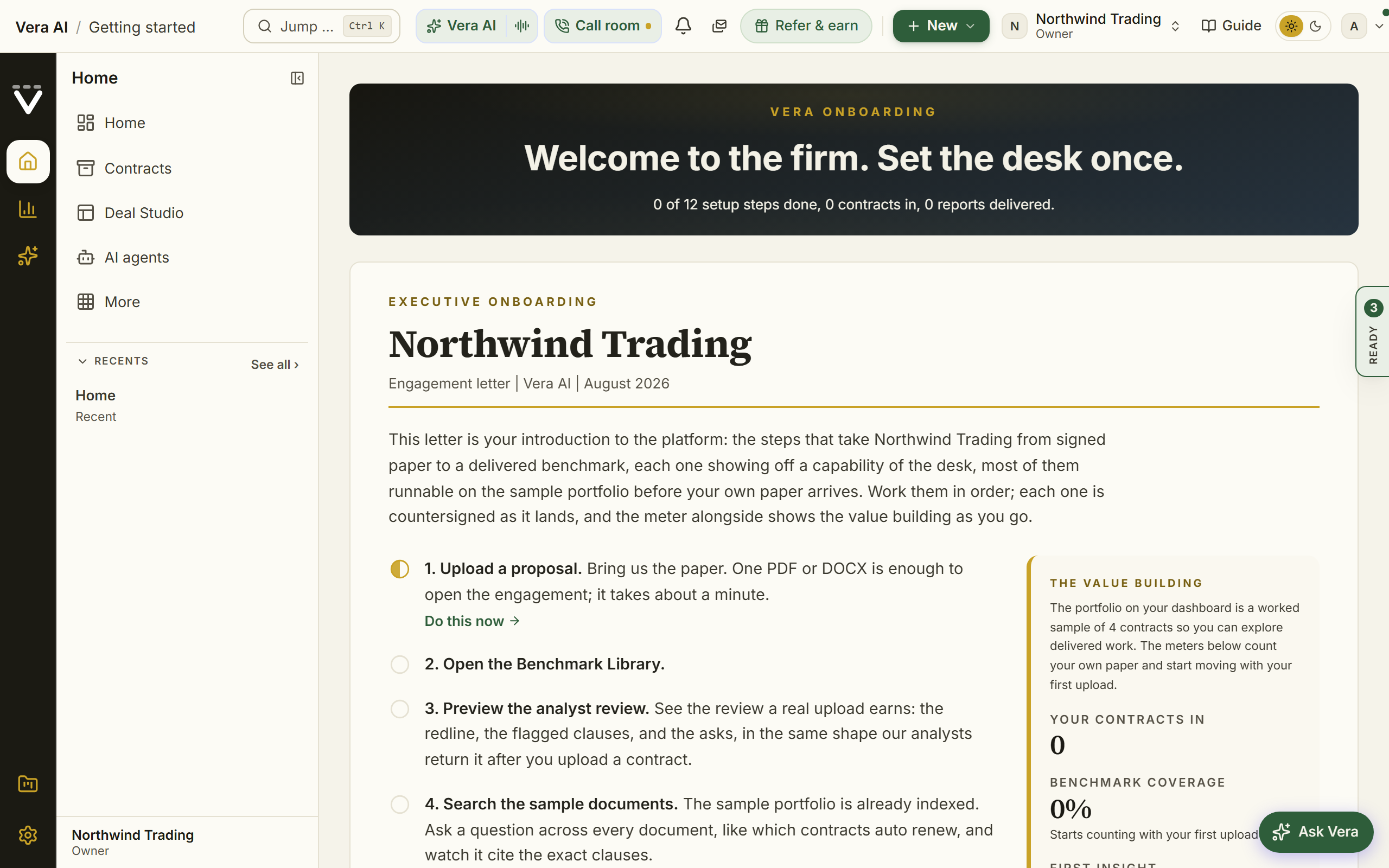Click the Vera V logo in the rail
1389x868 pixels.
(x=28, y=99)
